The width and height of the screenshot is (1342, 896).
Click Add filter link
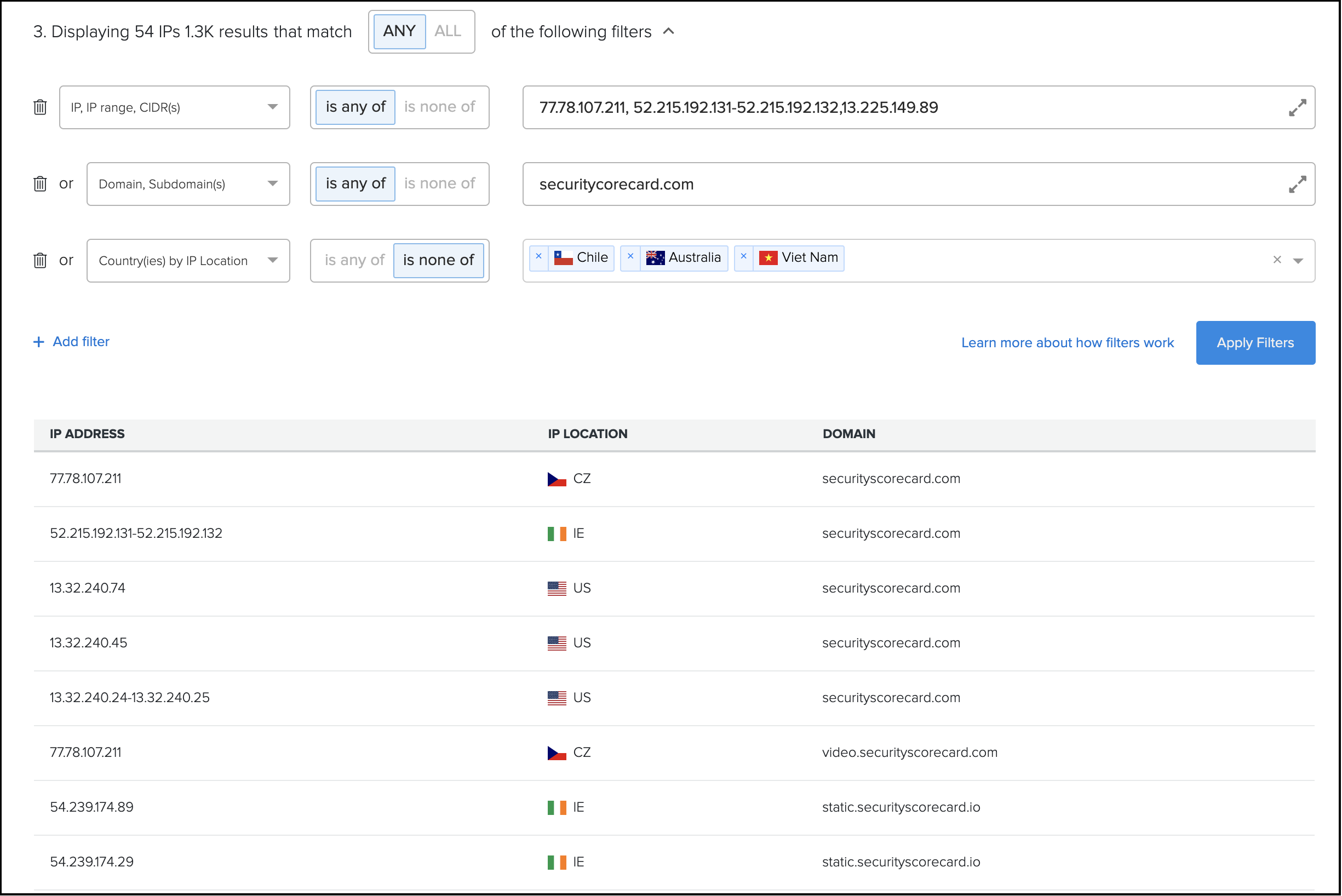(71, 342)
